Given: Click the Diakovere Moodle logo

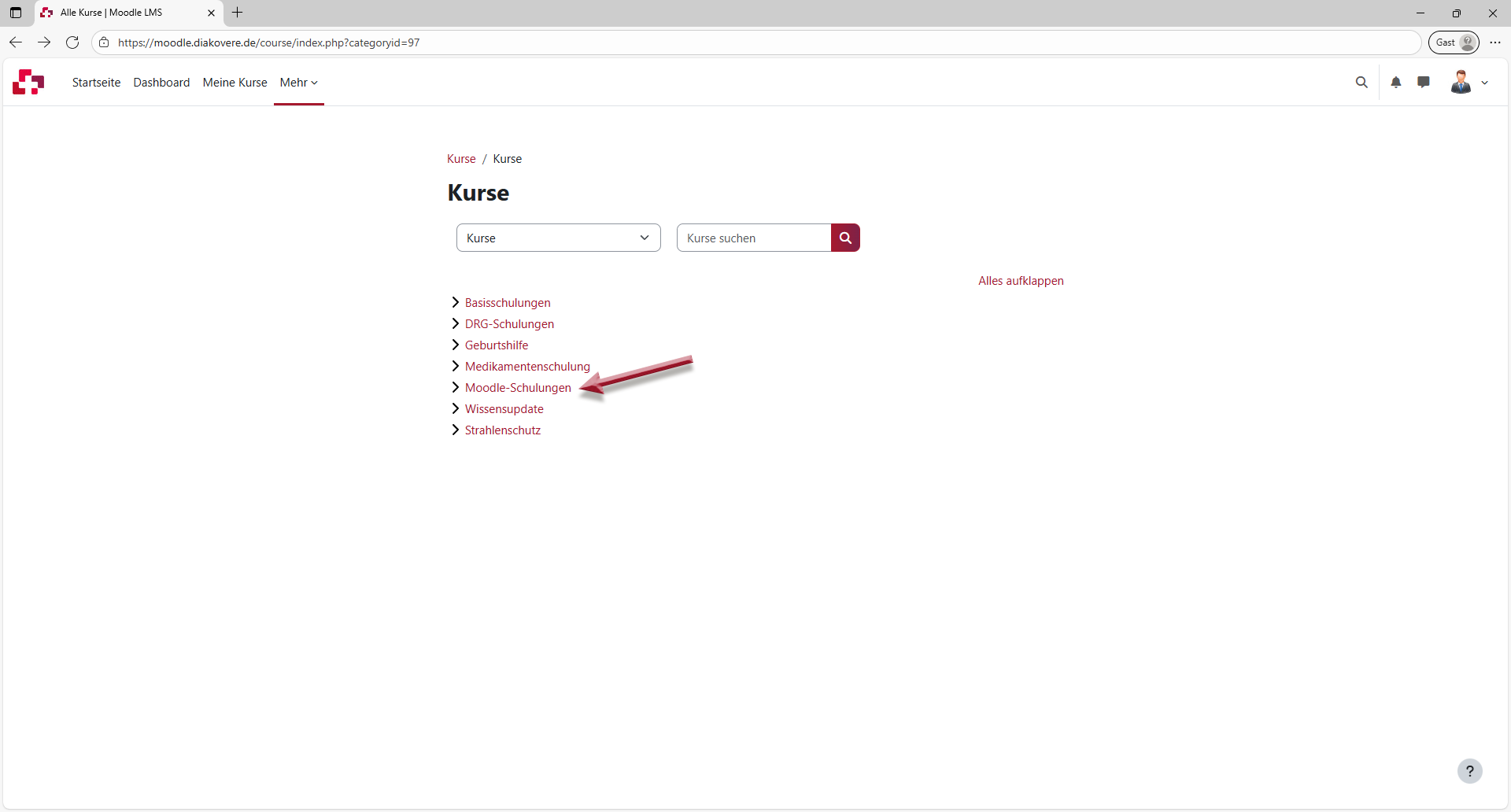Looking at the screenshot, I should (x=28, y=82).
